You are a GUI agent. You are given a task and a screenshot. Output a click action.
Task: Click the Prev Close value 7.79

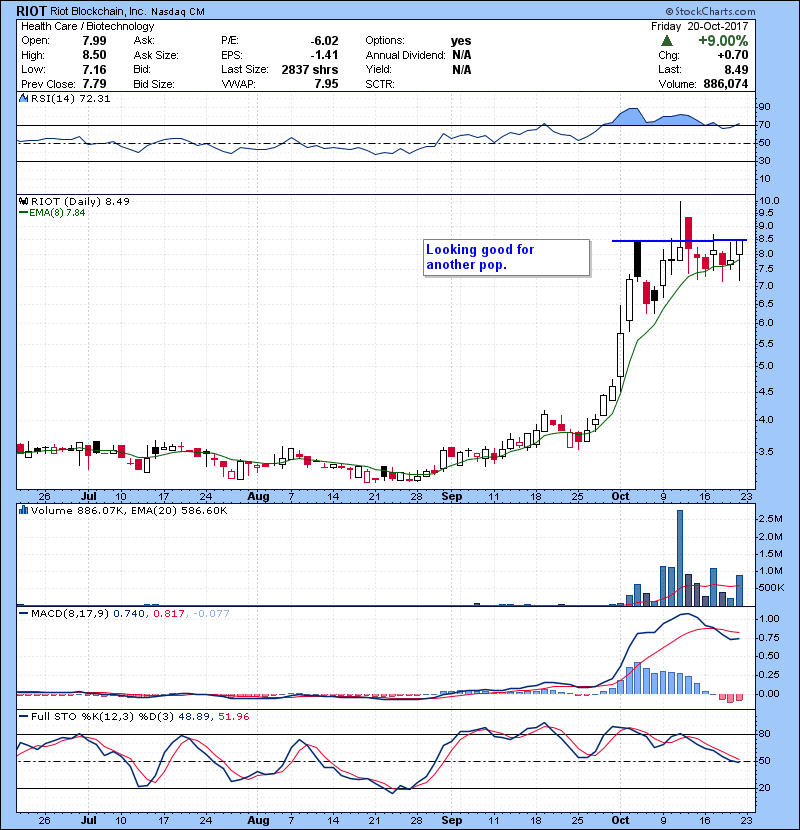click(x=94, y=84)
